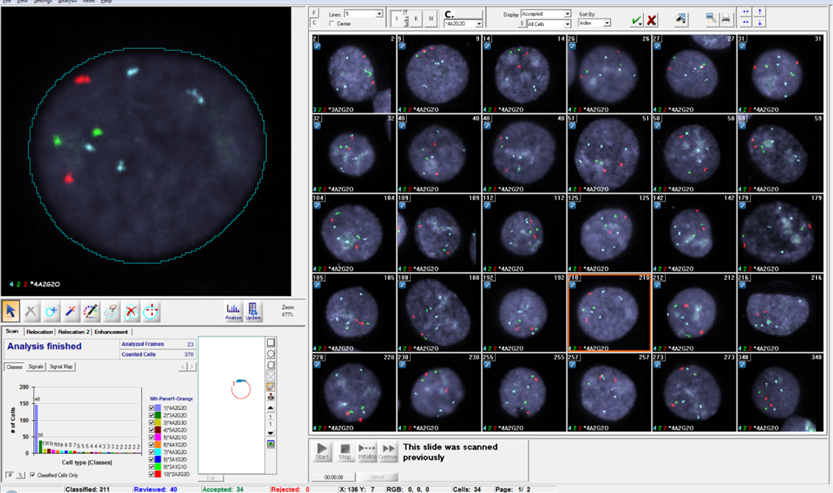Open the Lines dropdown
The image size is (833, 493).
[x=379, y=14]
